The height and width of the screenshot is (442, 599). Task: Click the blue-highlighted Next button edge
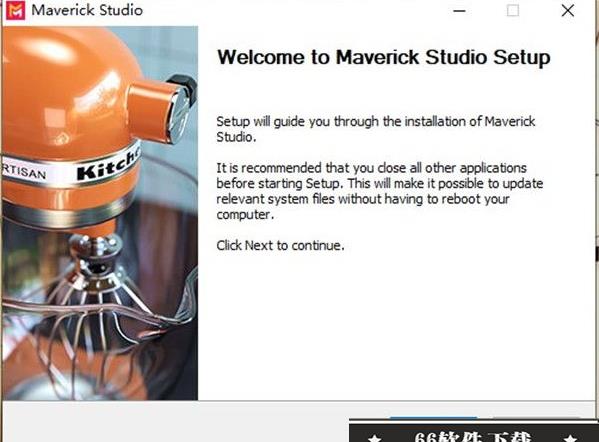[433, 418]
